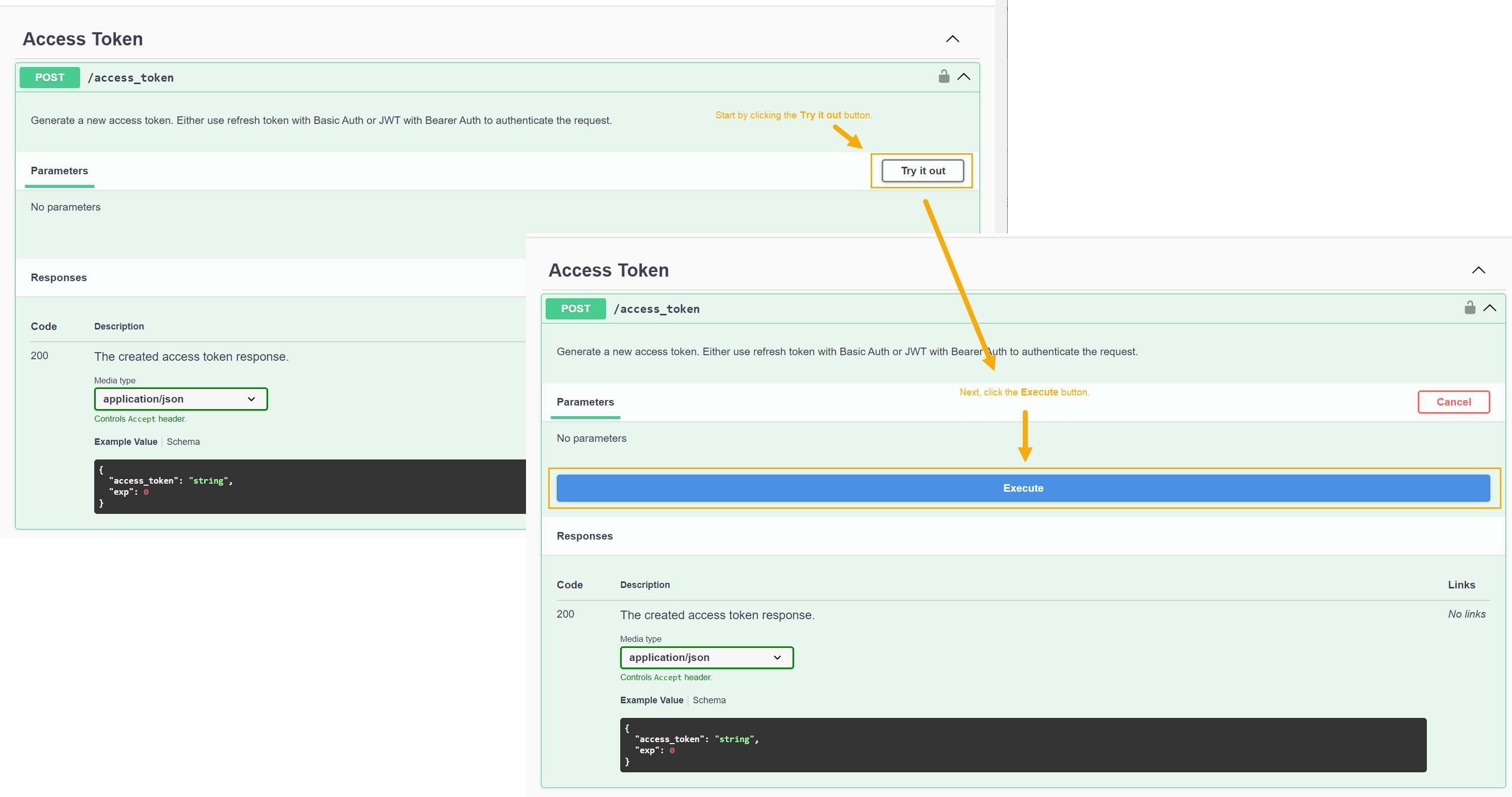Screen dimensions: 1512x797
Task: Click Parameters tab in upper panel
Action: coord(59,171)
